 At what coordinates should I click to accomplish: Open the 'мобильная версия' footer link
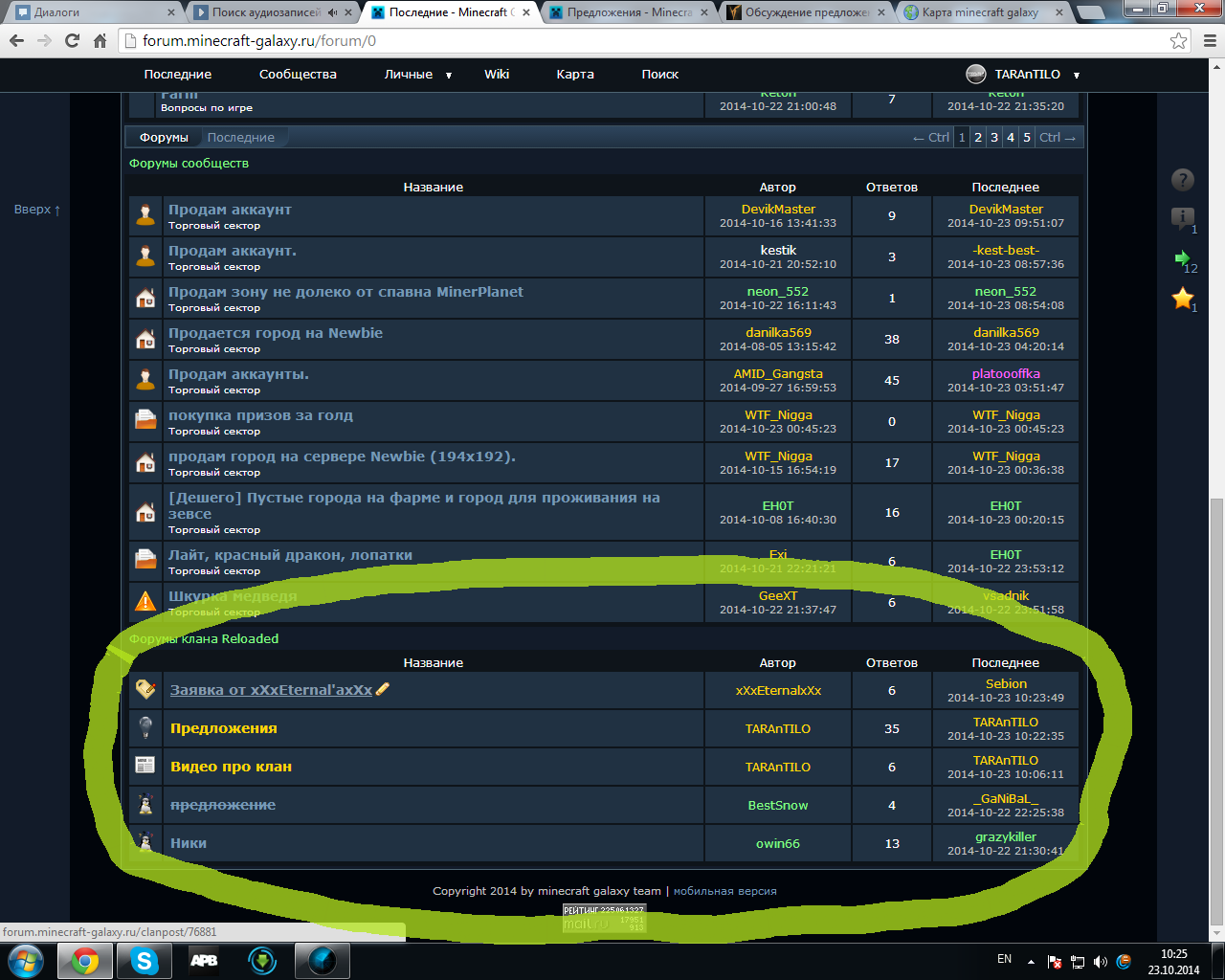(x=725, y=891)
